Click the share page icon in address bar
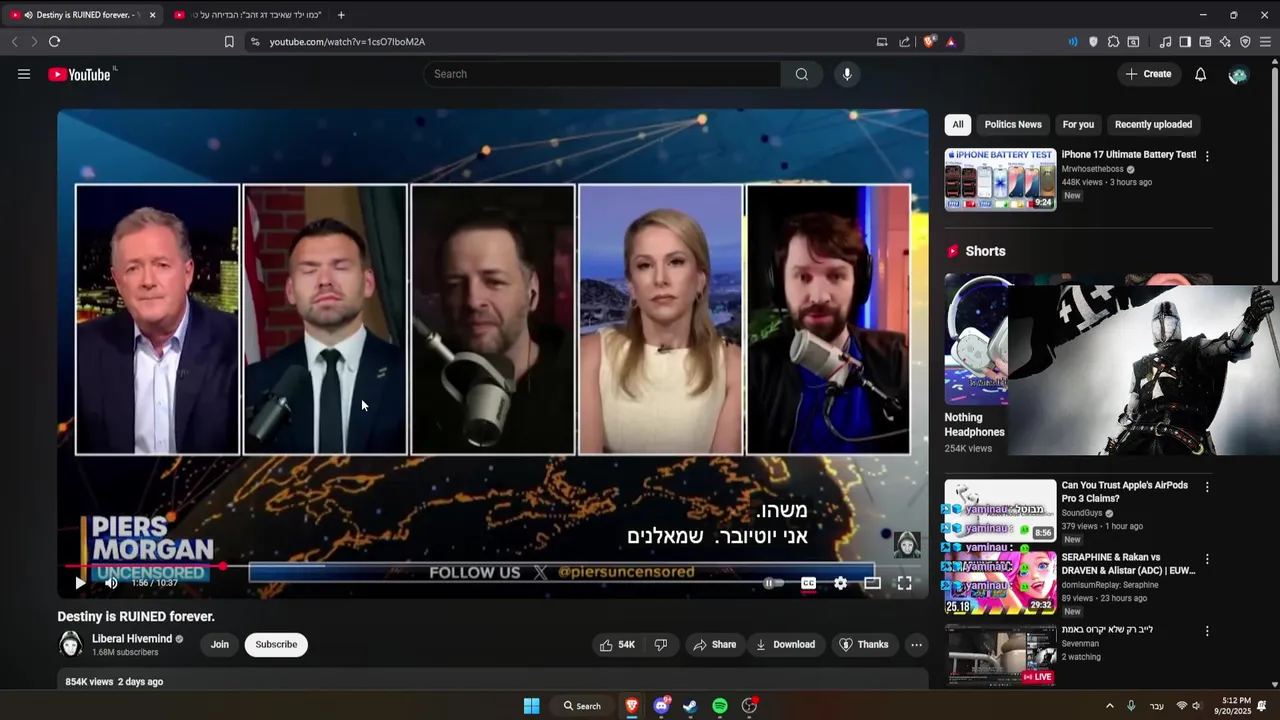The width and height of the screenshot is (1280, 720). point(905,42)
